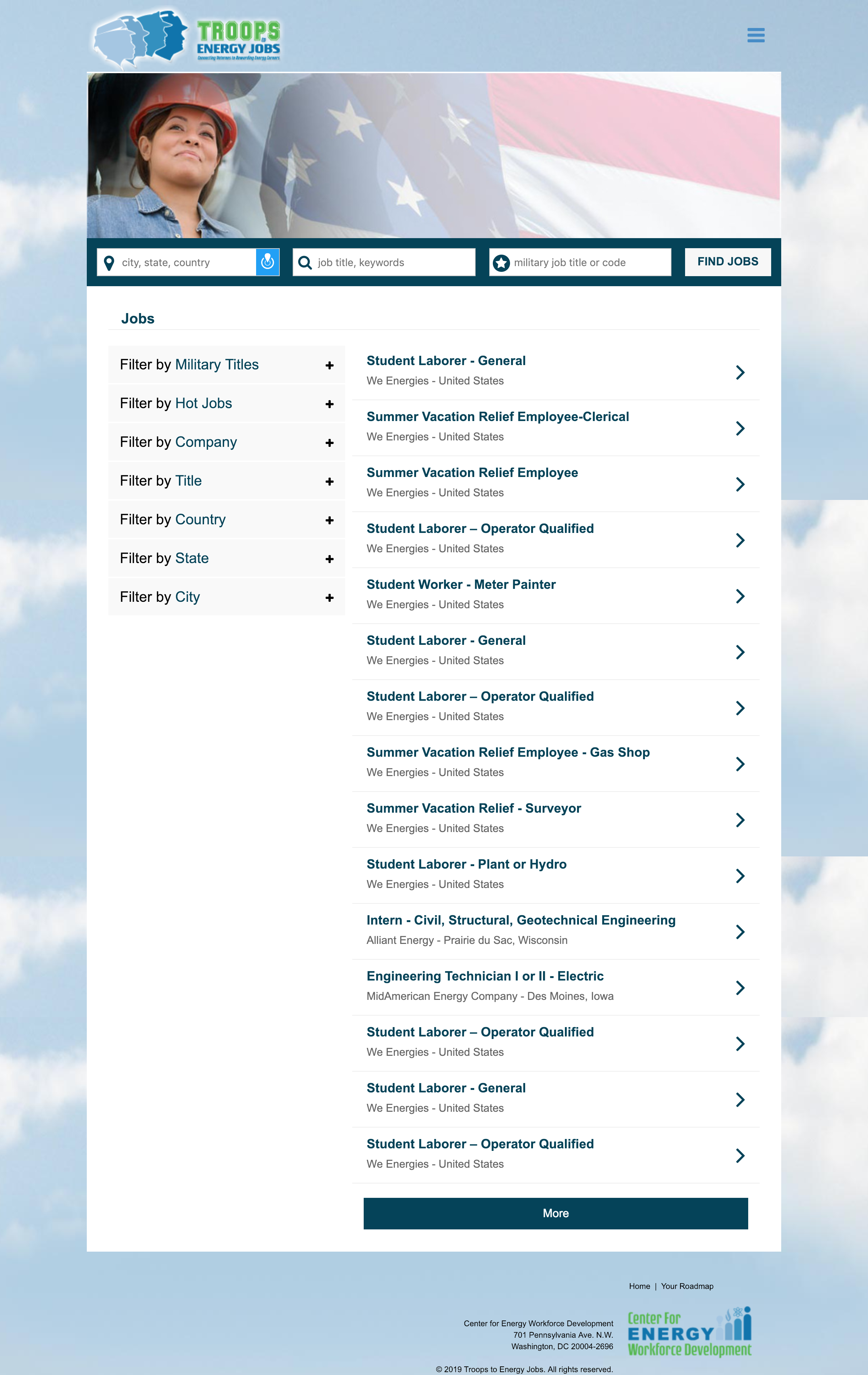Screen dimensions: 868x1375
Task: Expand Filter by Military Titles
Action: (226, 364)
